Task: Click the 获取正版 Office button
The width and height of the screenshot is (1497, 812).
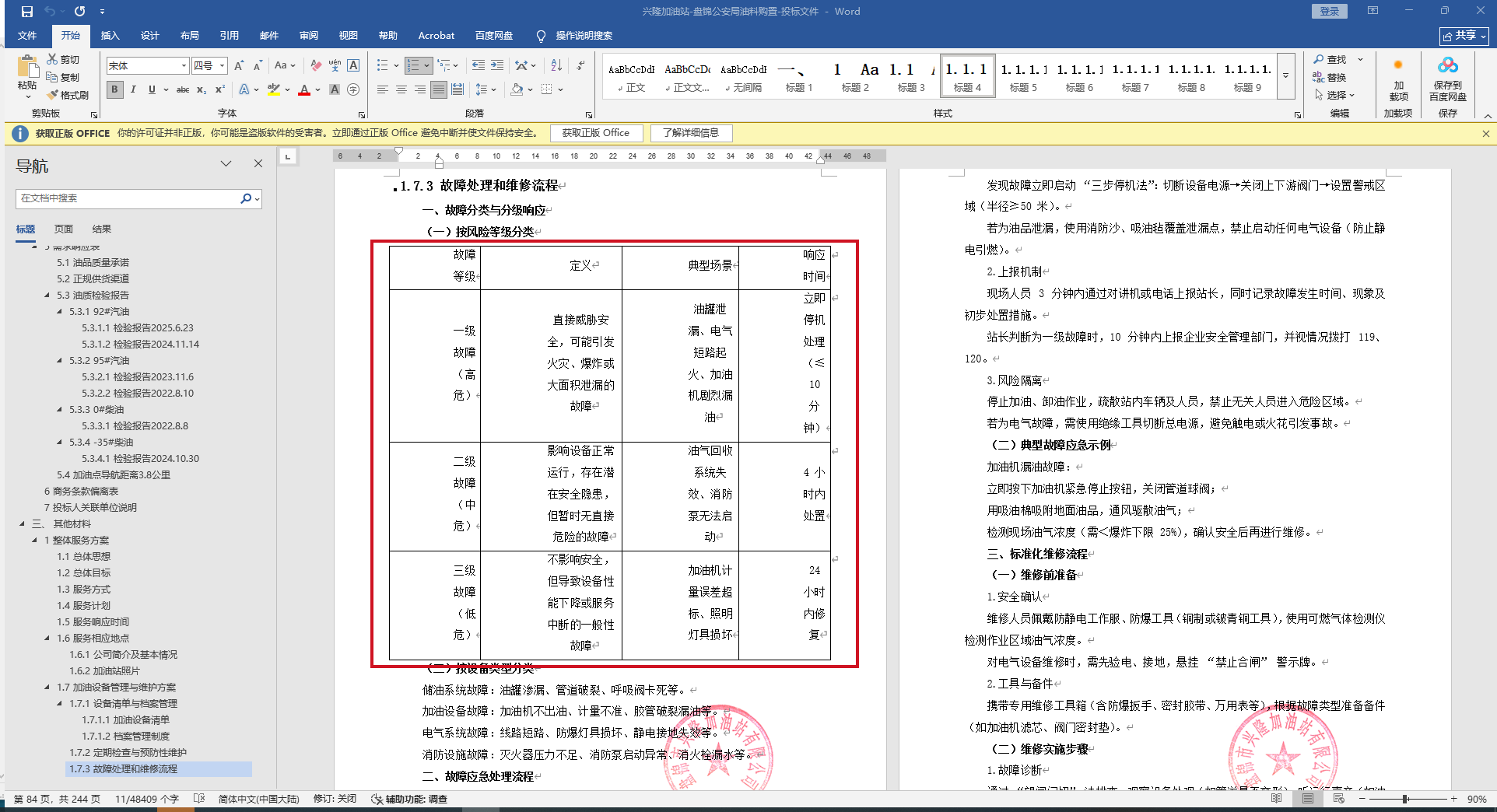Action: (x=596, y=133)
